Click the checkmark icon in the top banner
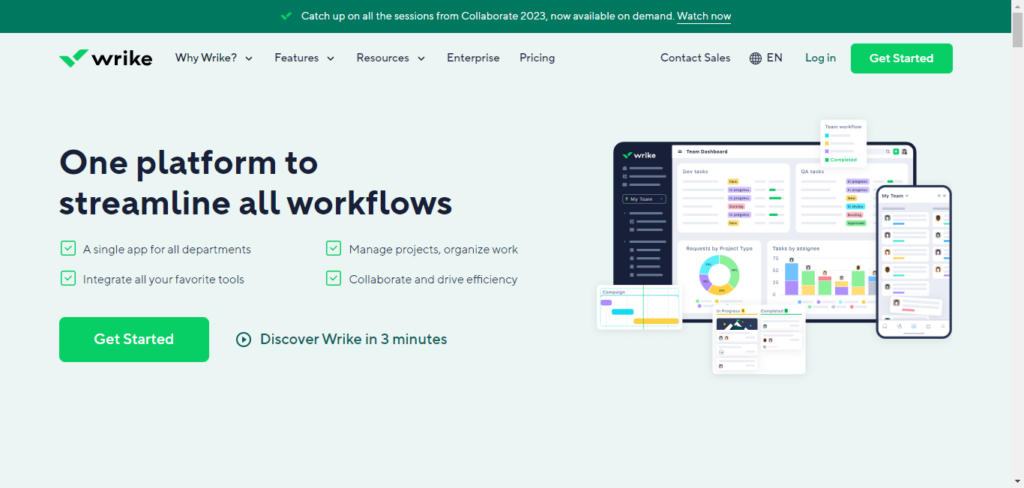This screenshot has height=488, width=1024. click(x=286, y=16)
